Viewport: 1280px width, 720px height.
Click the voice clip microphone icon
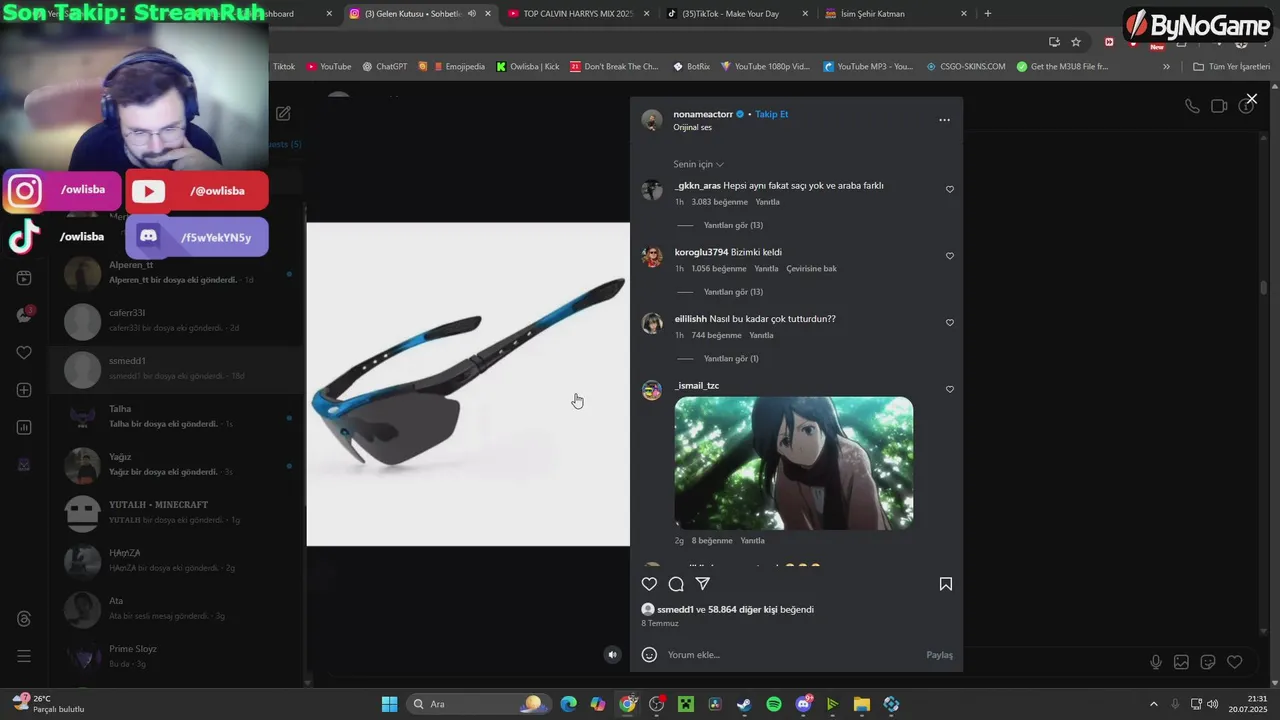(1156, 662)
